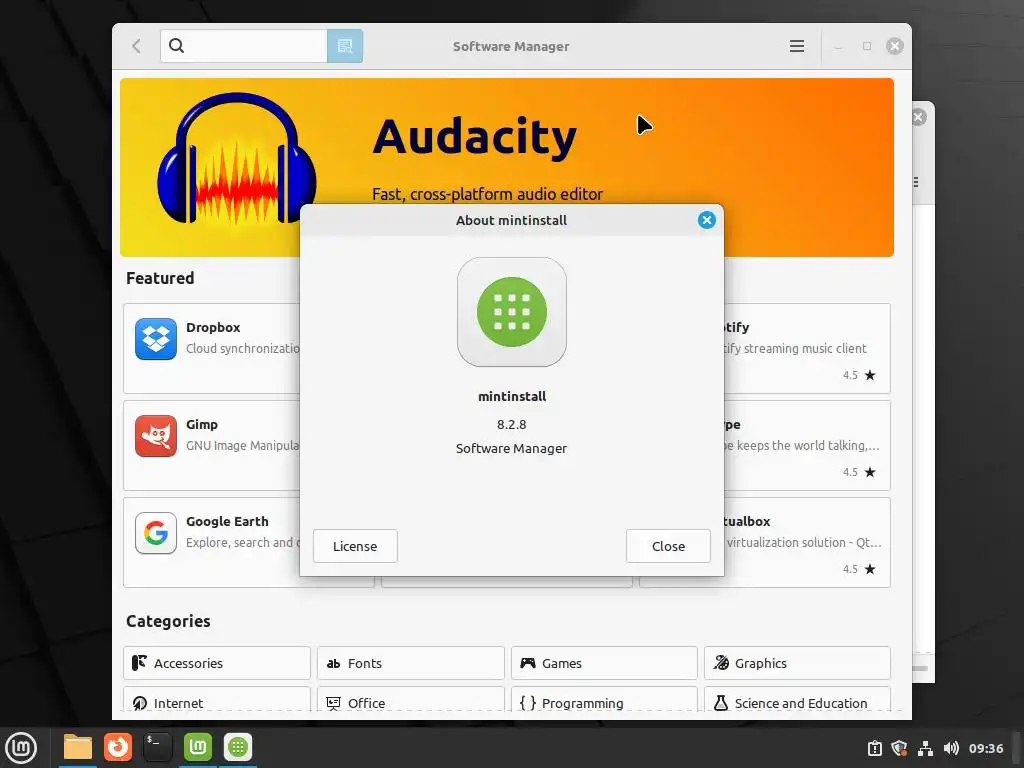Switch to the green Mint app taskbar item
Viewport: 1024px width, 768px height.
[198, 747]
